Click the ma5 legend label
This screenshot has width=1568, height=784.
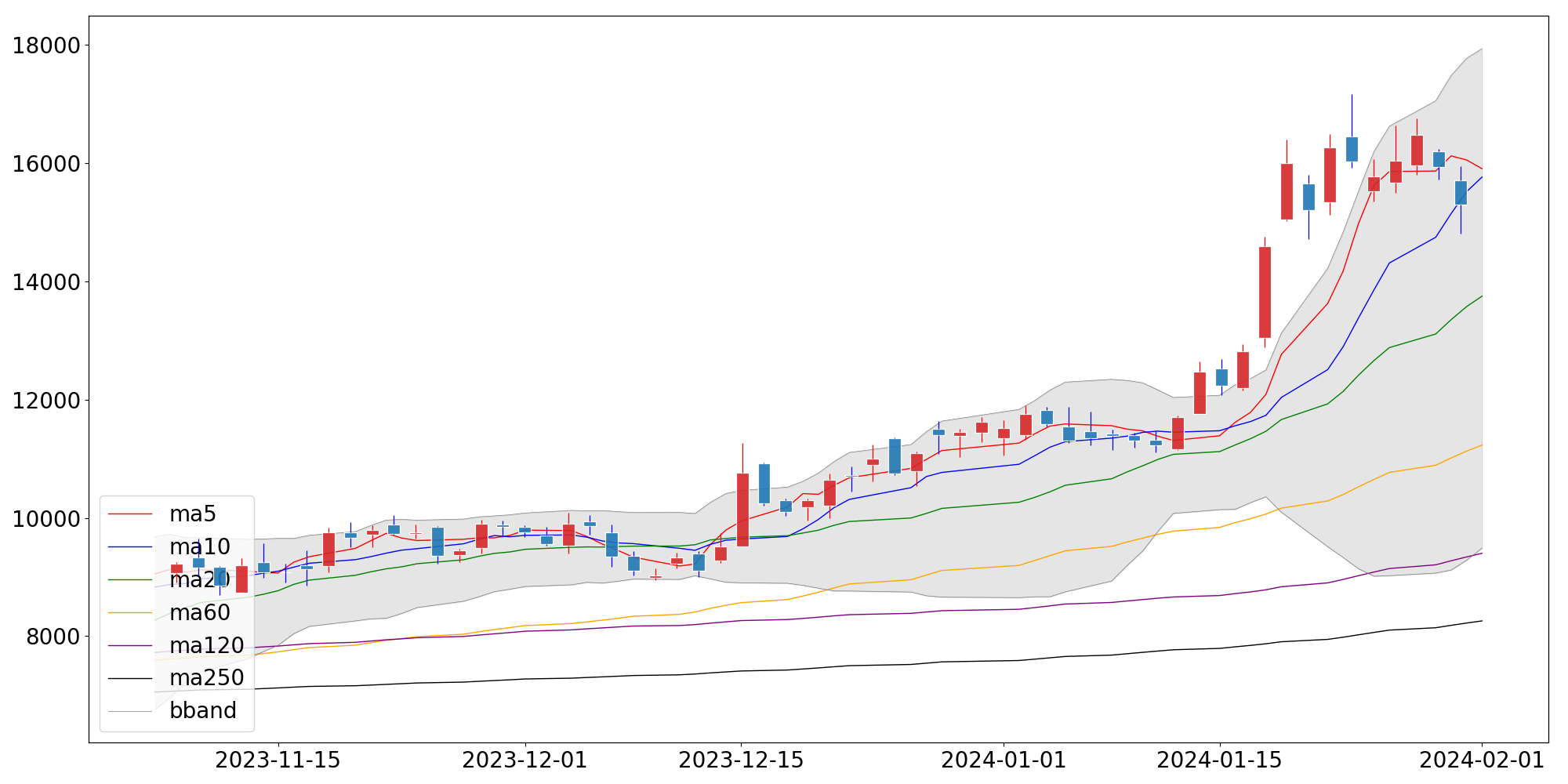pyautogui.click(x=192, y=514)
